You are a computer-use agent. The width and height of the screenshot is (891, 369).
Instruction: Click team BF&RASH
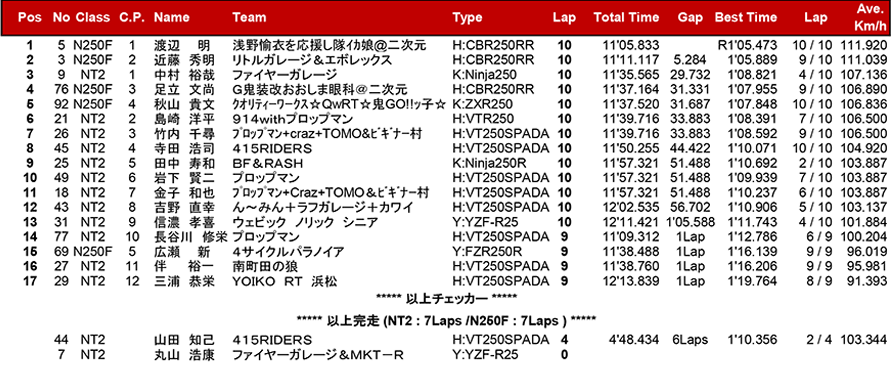268,163
